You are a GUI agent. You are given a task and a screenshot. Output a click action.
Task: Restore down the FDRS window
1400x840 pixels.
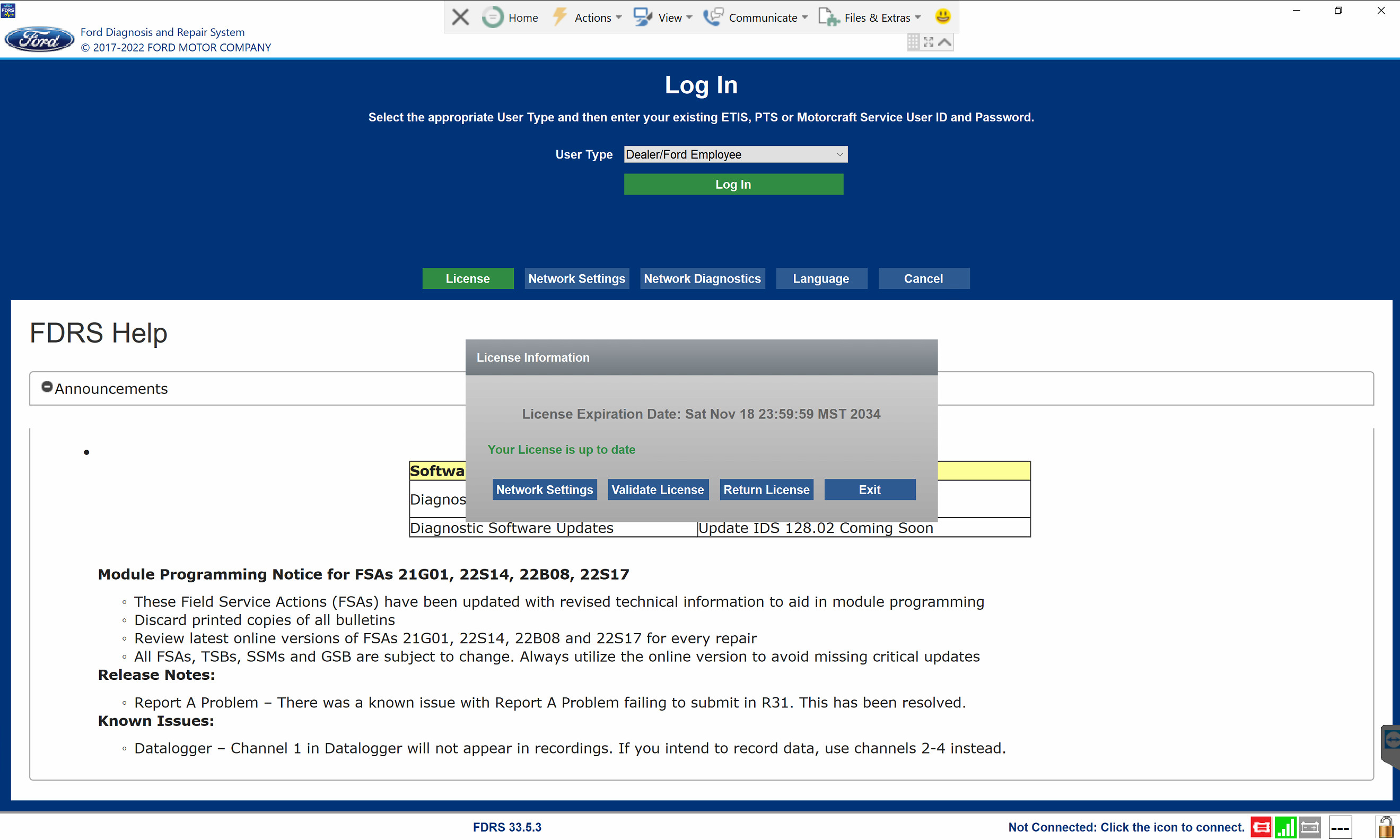1338,10
